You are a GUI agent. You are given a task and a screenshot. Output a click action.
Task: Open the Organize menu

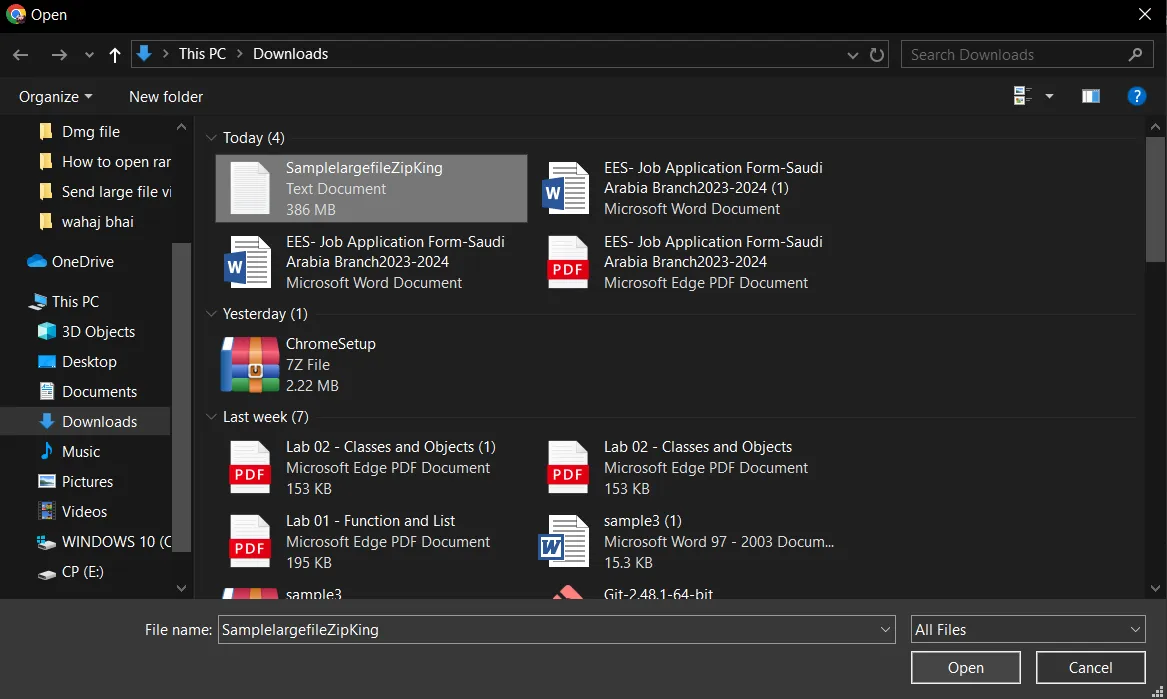(x=55, y=97)
